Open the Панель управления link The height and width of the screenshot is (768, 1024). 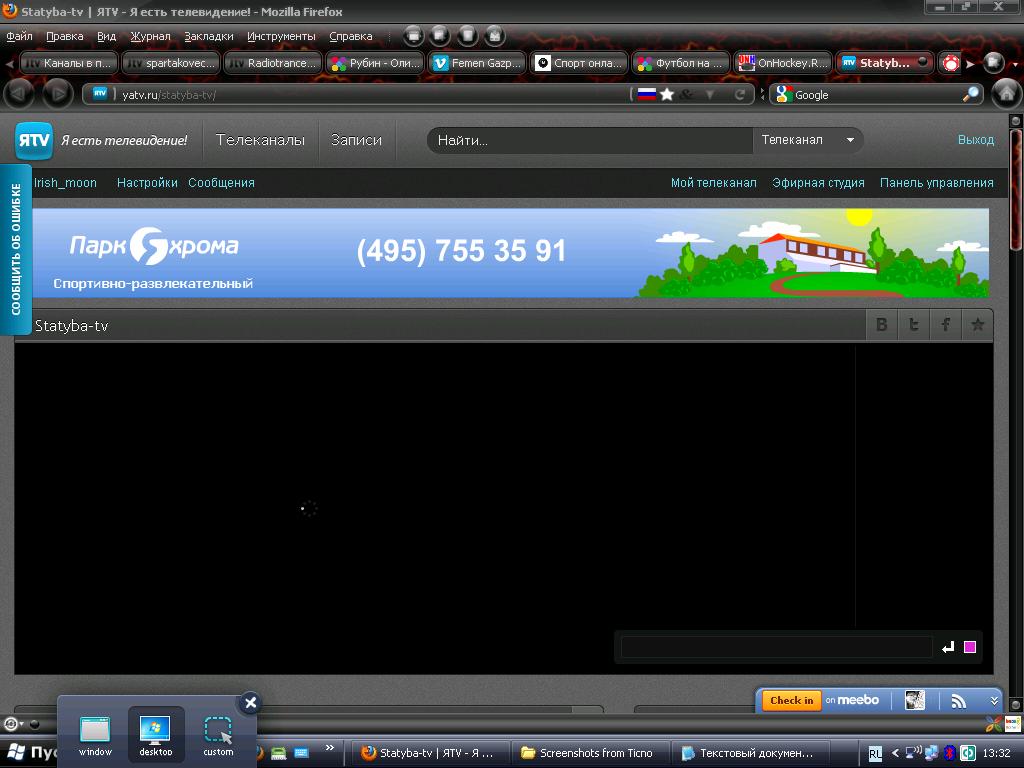coord(936,183)
